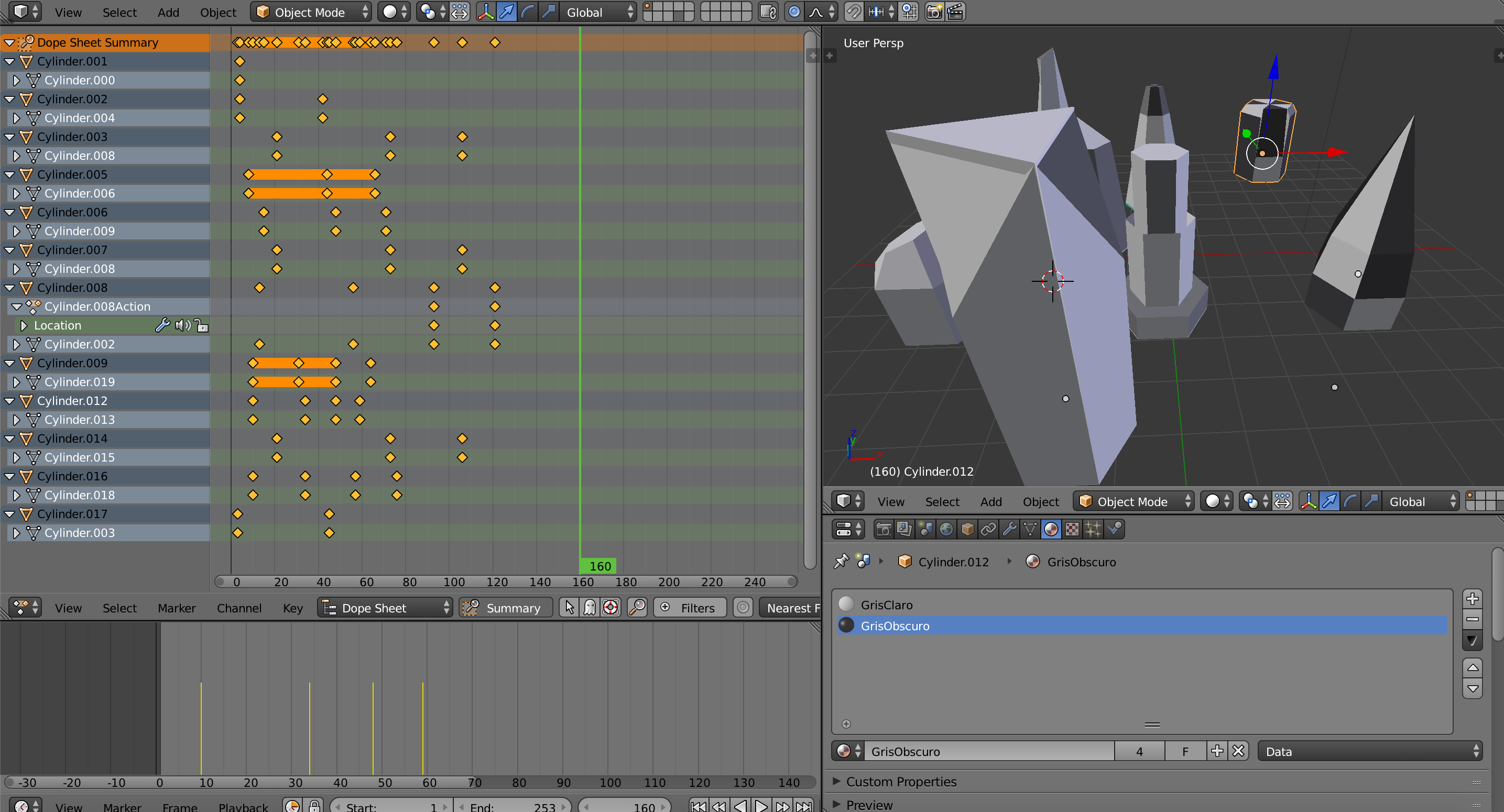
Task: Click the Filters button
Action: pos(690,608)
